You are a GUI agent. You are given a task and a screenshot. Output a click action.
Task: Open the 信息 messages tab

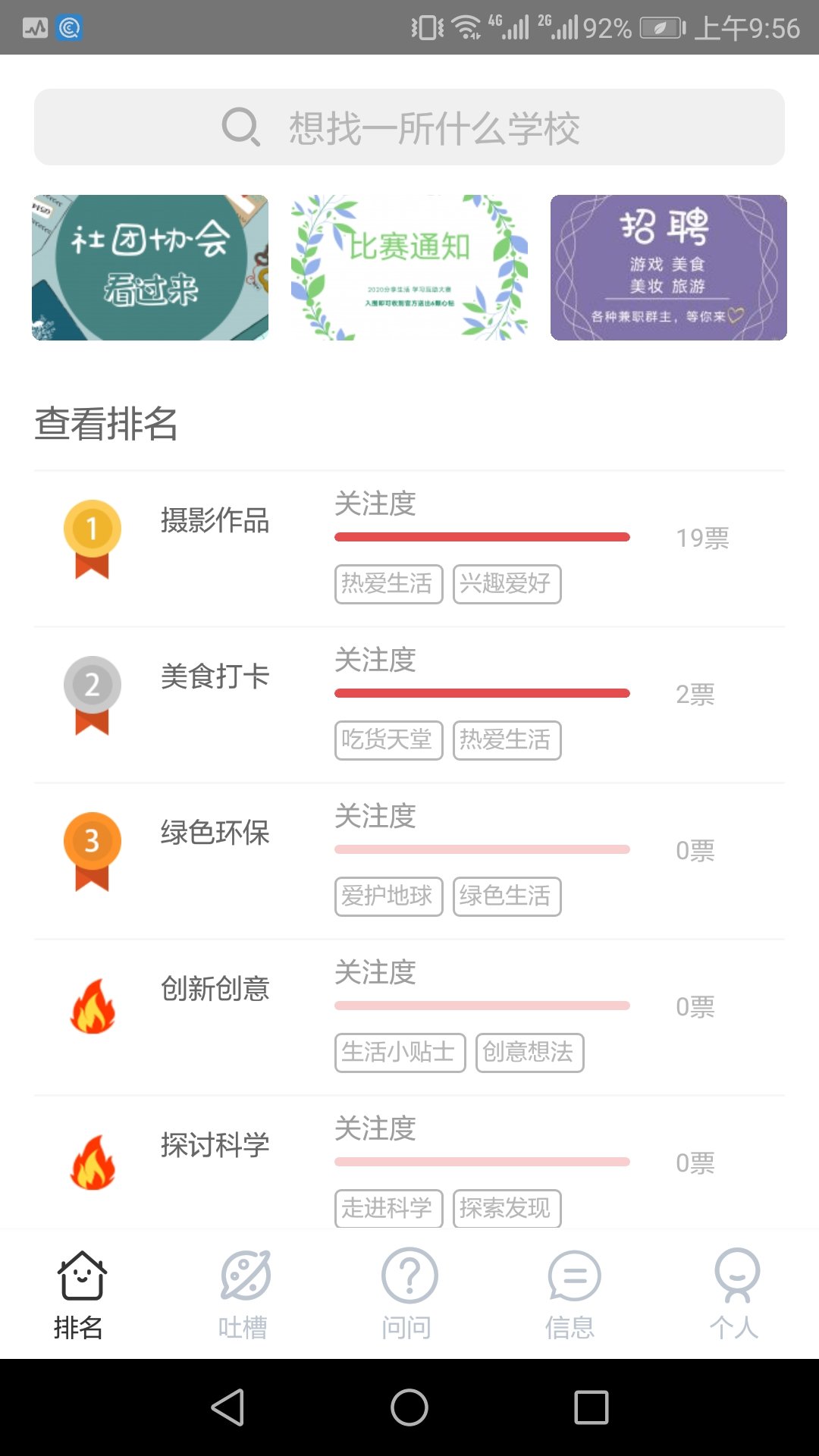573,1294
